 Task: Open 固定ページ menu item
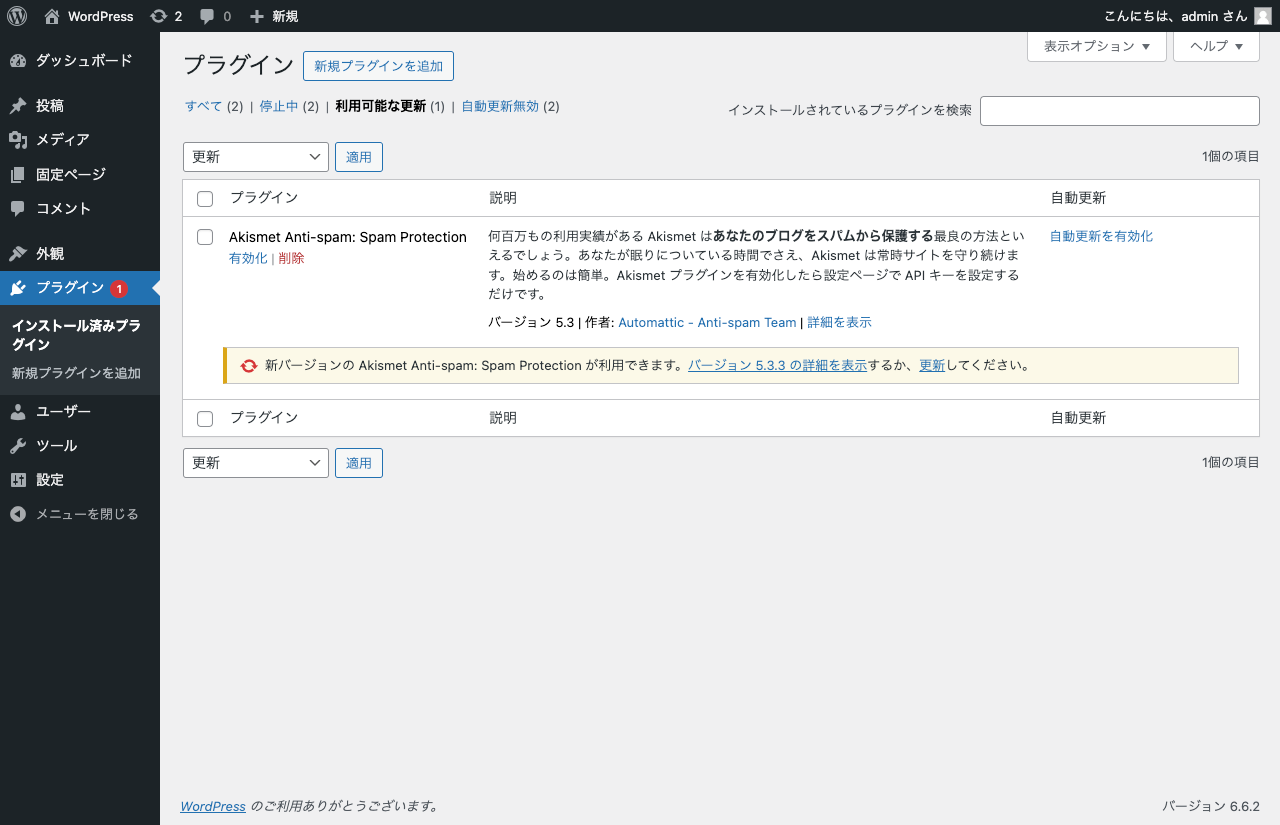pos(80,175)
